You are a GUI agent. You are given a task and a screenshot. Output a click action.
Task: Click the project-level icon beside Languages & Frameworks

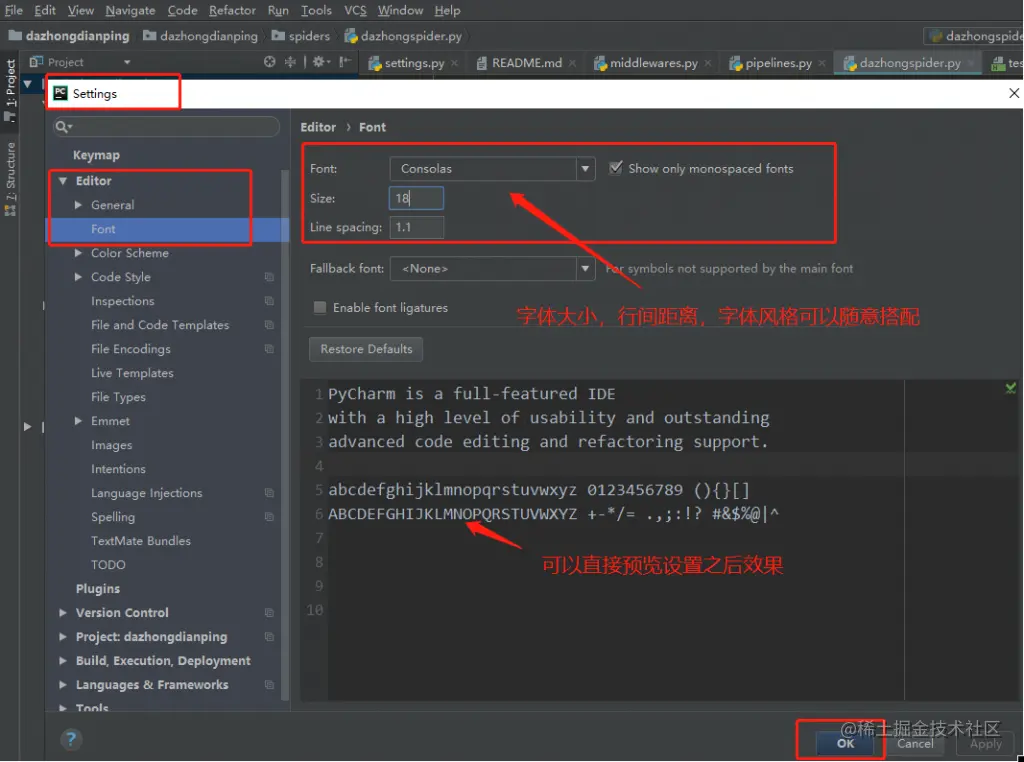pyautogui.click(x=269, y=684)
